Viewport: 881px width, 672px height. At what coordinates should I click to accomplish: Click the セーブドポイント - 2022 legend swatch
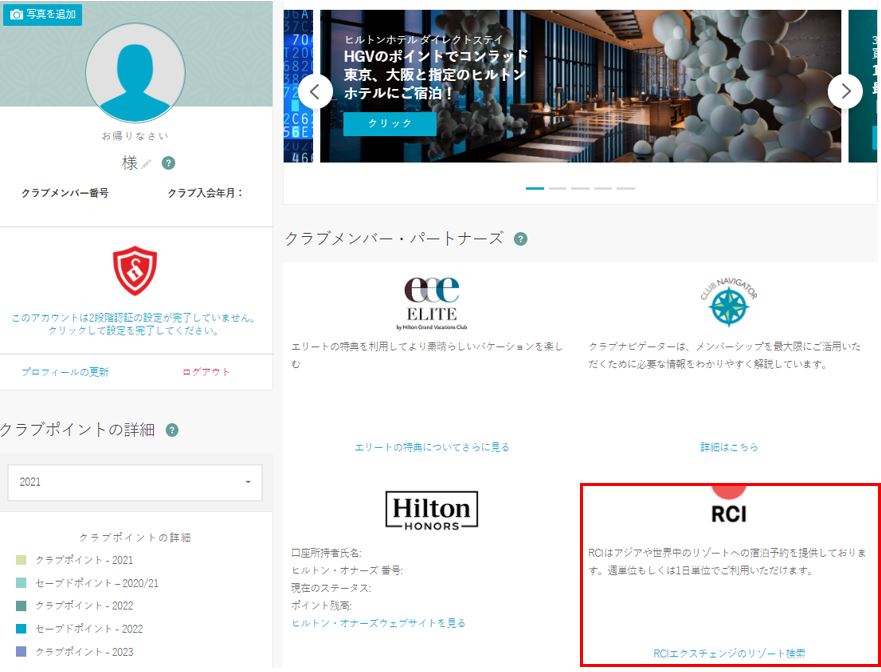21,628
